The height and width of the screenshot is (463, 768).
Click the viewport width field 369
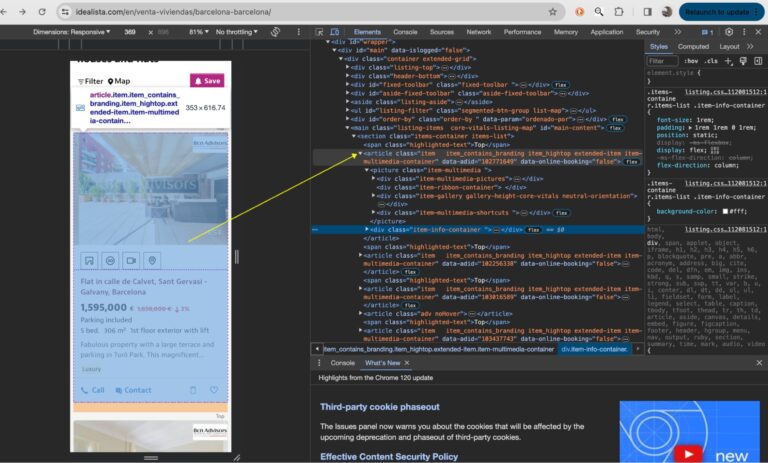pos(130,32)
